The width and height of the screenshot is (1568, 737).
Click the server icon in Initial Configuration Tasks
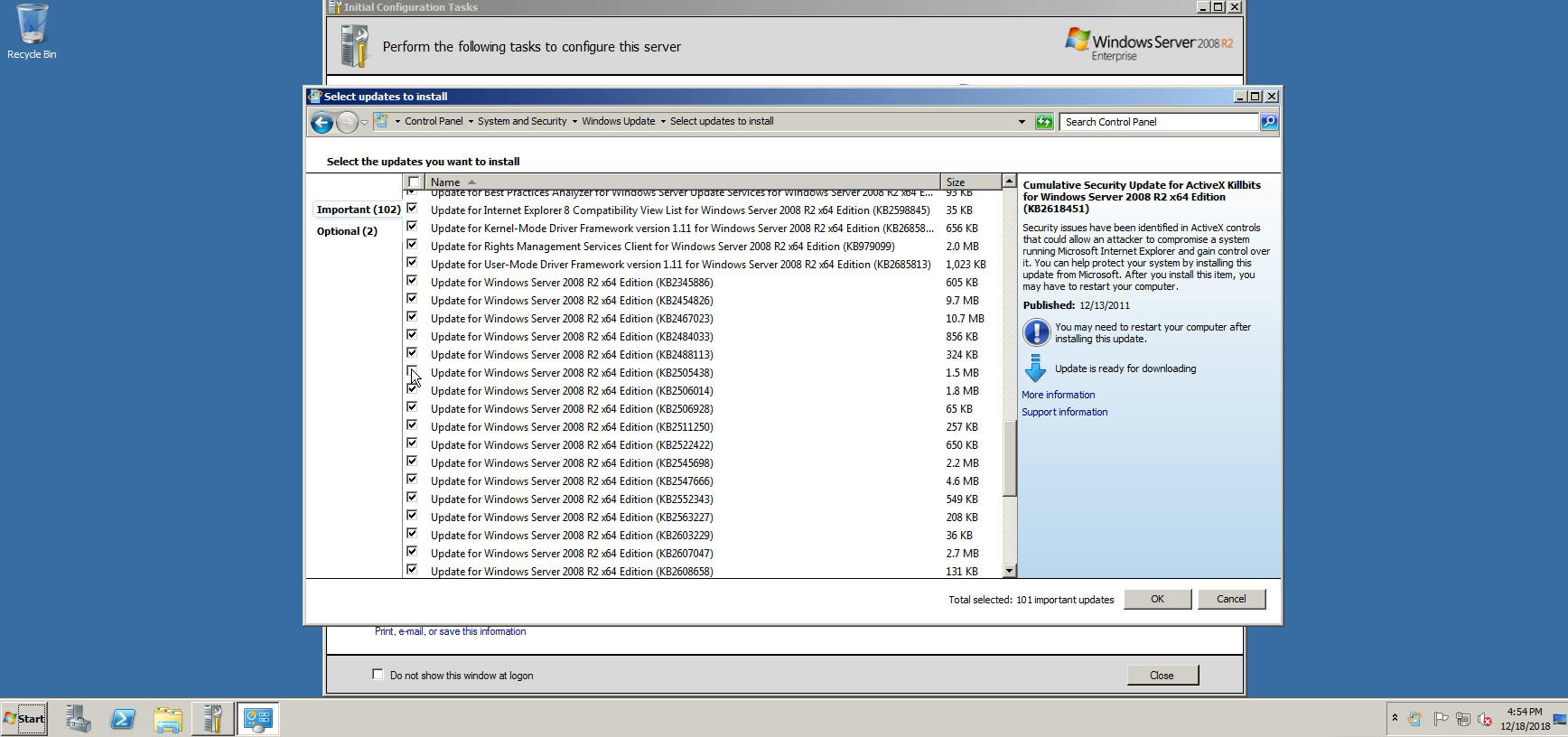coord(355,46)
